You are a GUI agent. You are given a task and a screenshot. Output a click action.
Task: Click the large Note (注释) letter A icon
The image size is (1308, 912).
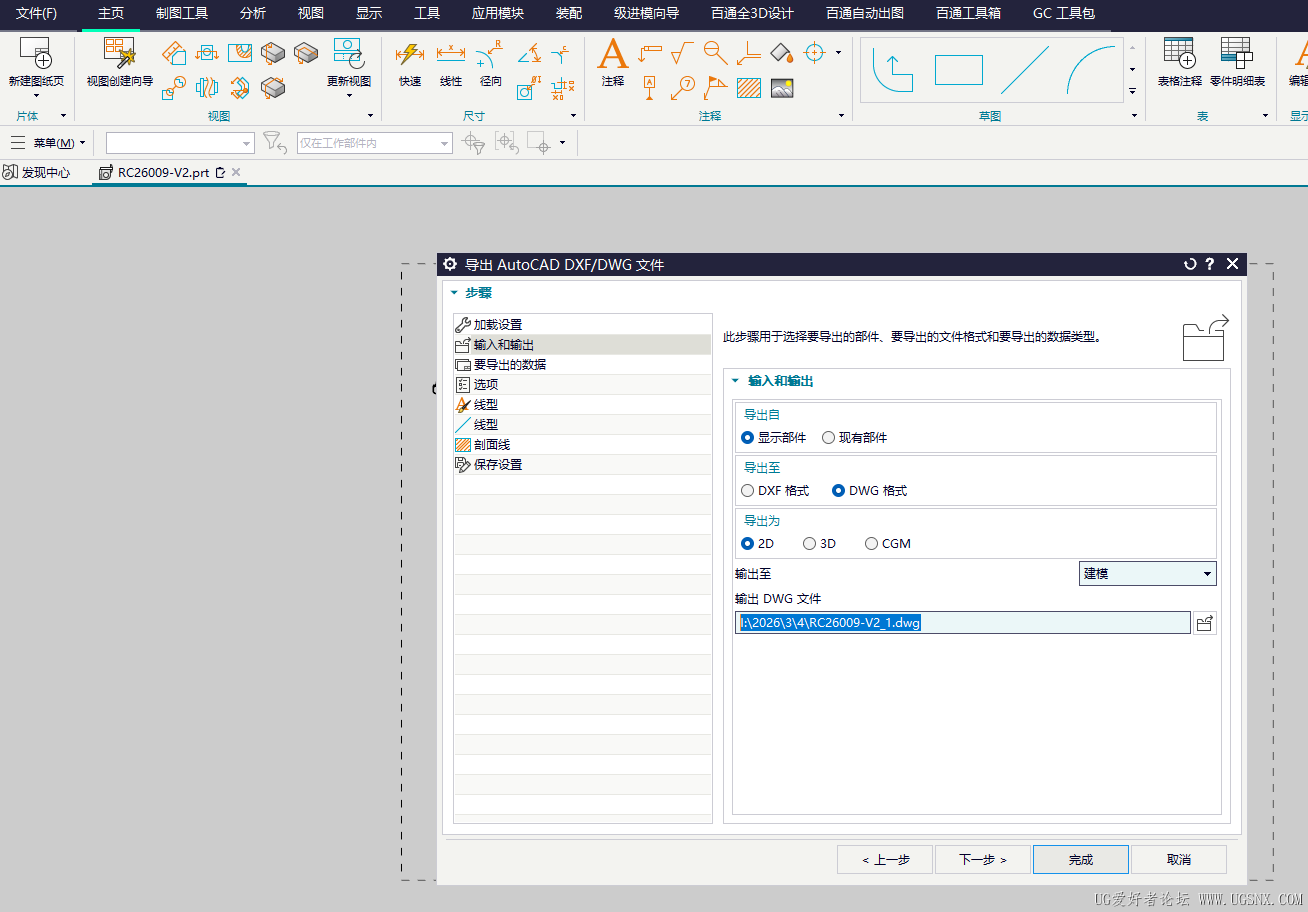[x=612, y=53]
